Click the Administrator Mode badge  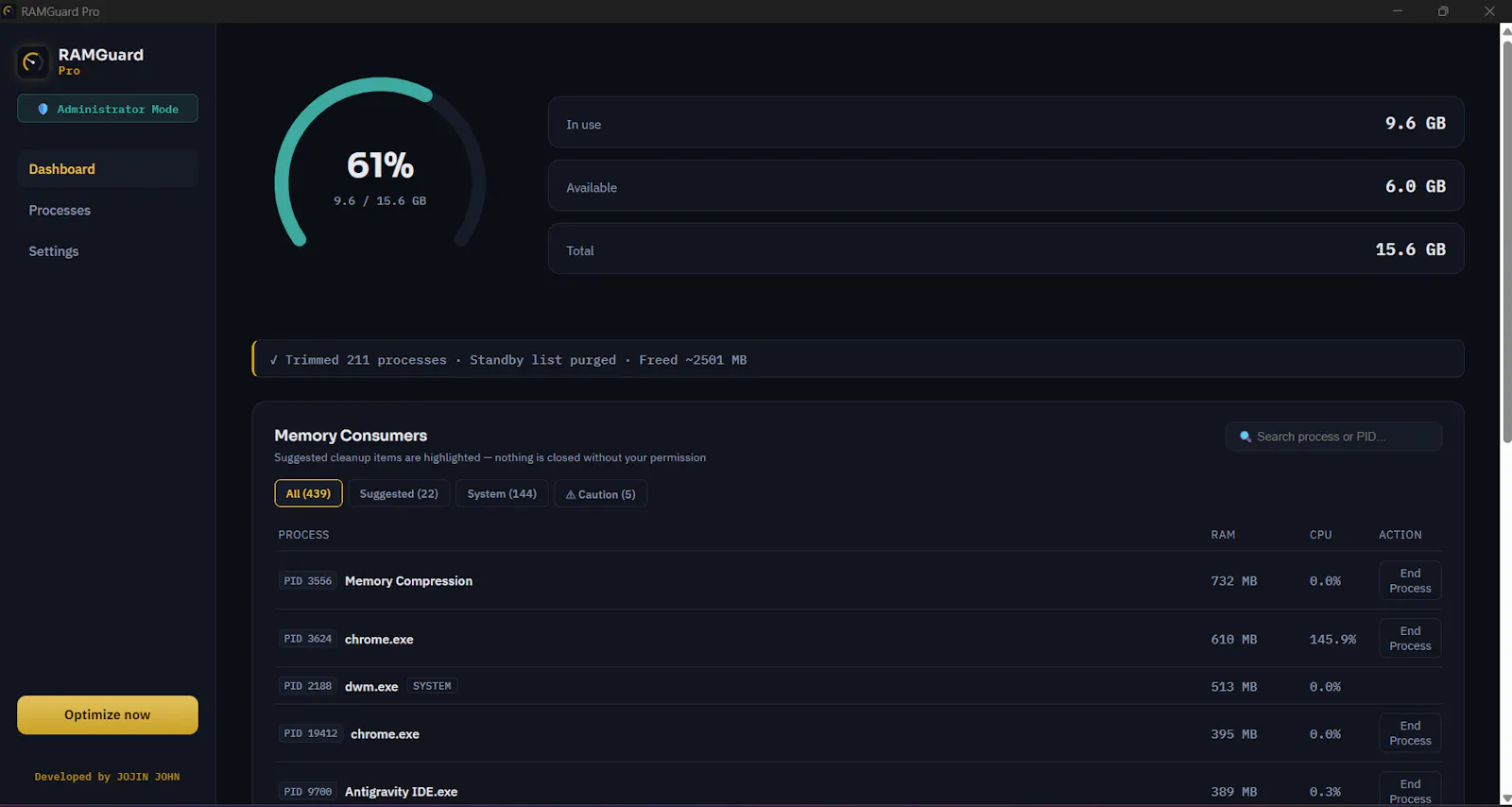(108, 109)
